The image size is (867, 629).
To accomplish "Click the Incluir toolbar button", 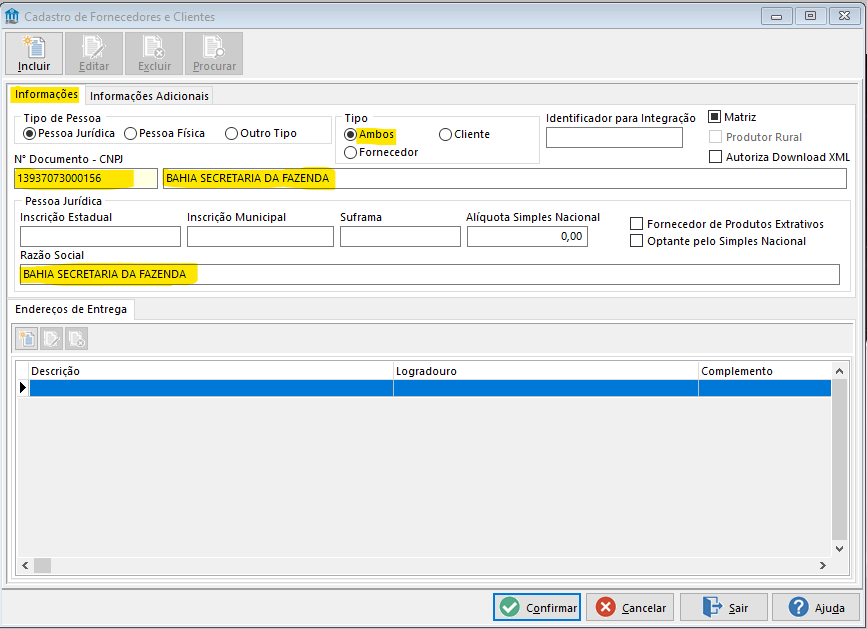I will coord(34,53).
